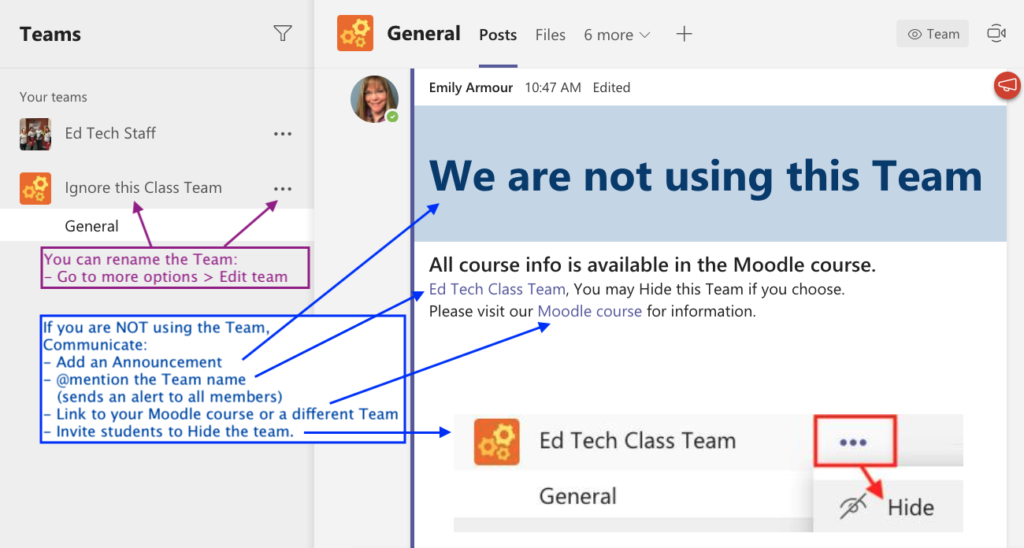Click the All course info subheading
The image size is (1024, 548).
point(652,265)
